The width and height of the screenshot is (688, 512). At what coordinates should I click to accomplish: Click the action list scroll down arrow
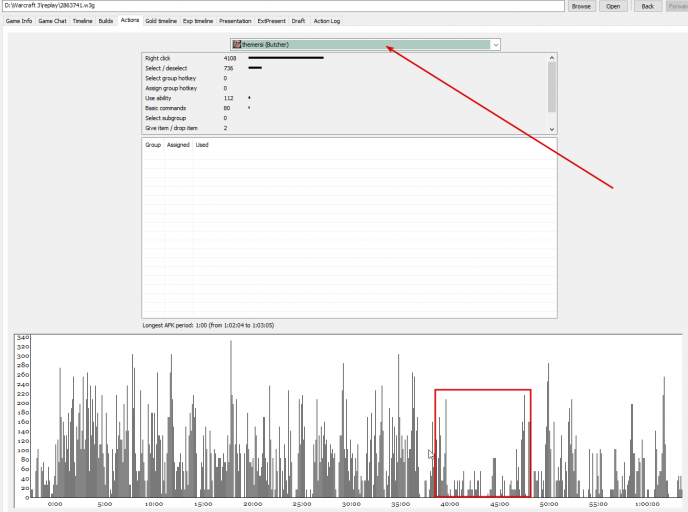[552, 129]
